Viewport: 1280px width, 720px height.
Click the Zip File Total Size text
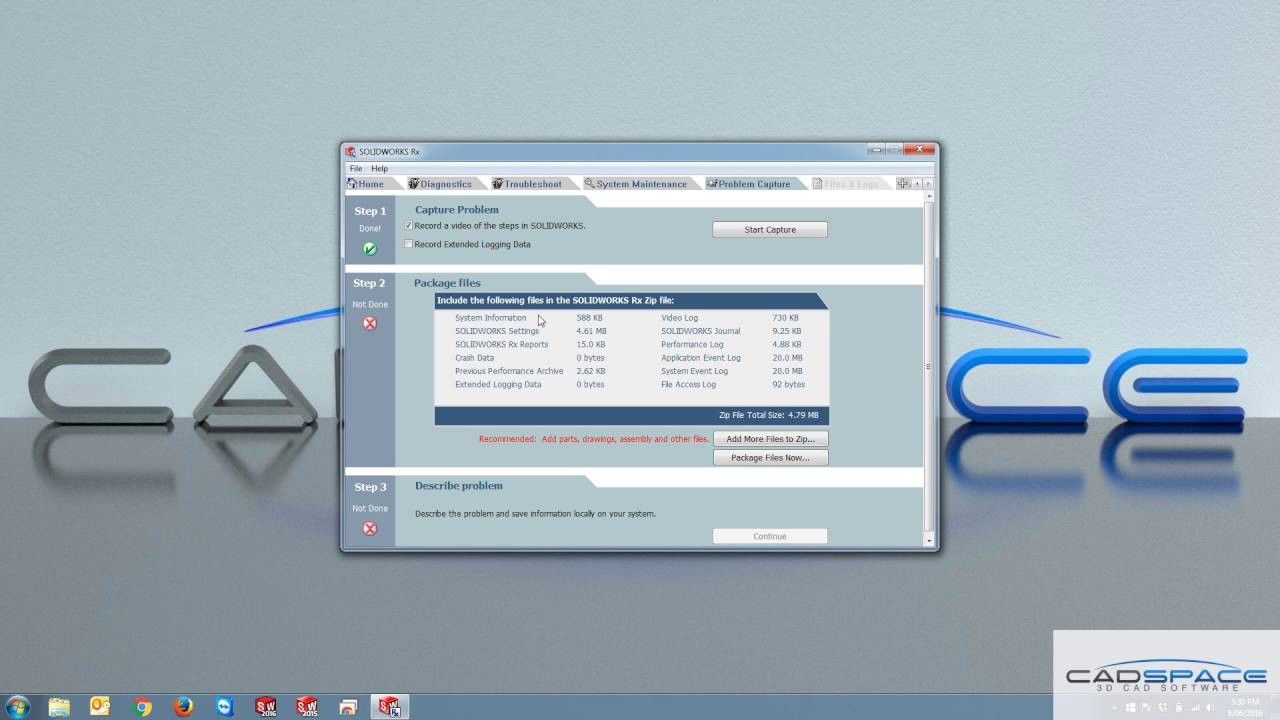(768, 415)
